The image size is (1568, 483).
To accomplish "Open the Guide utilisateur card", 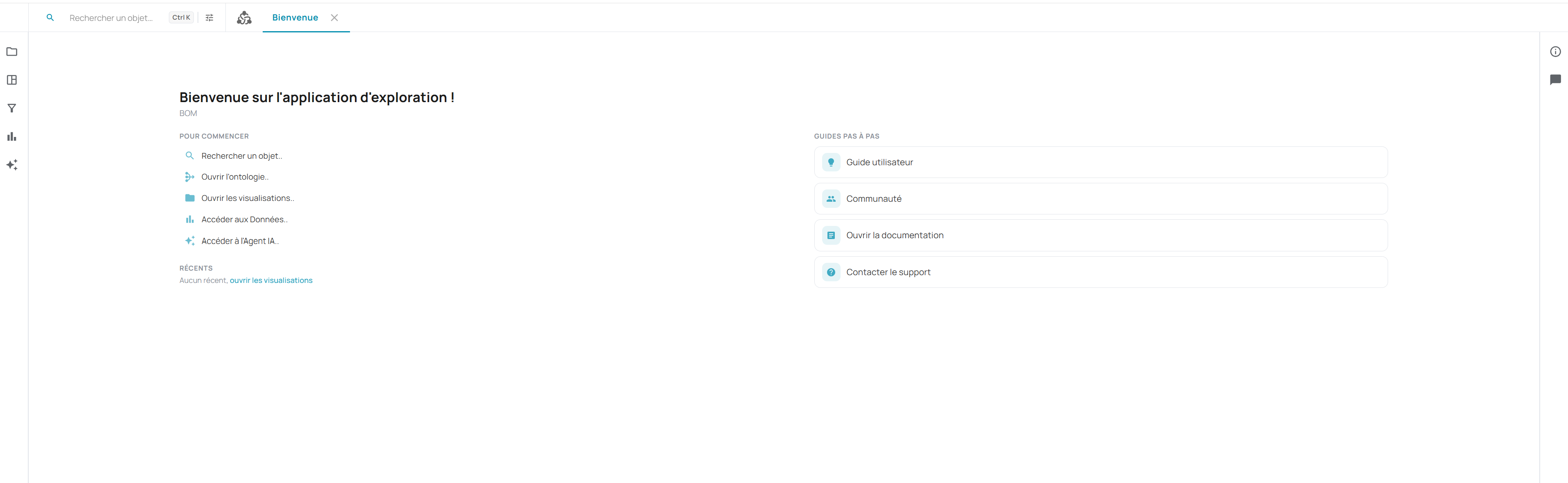I will point(1100,162).
